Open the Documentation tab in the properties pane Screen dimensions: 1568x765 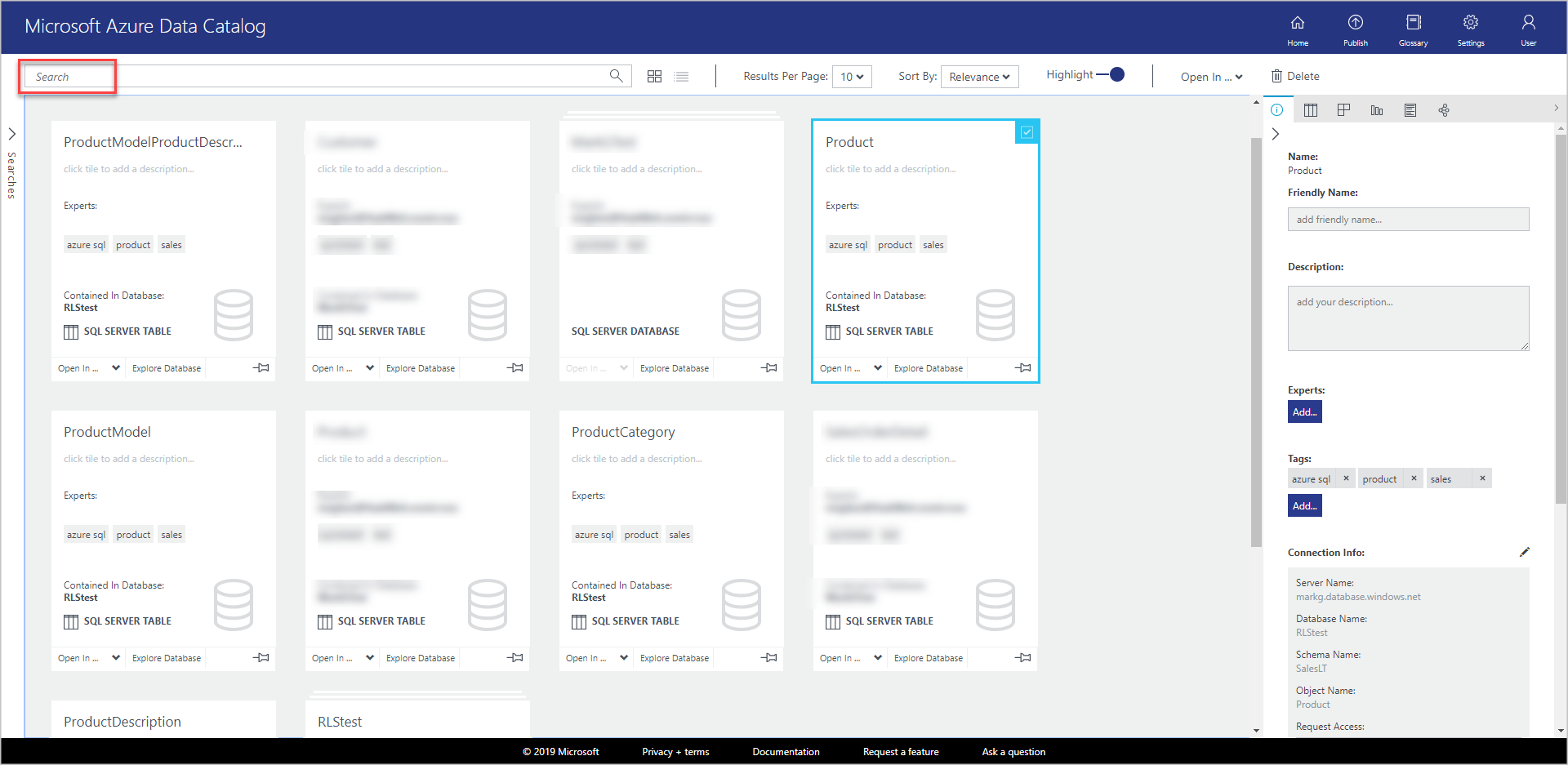(x=1410, y=109)
